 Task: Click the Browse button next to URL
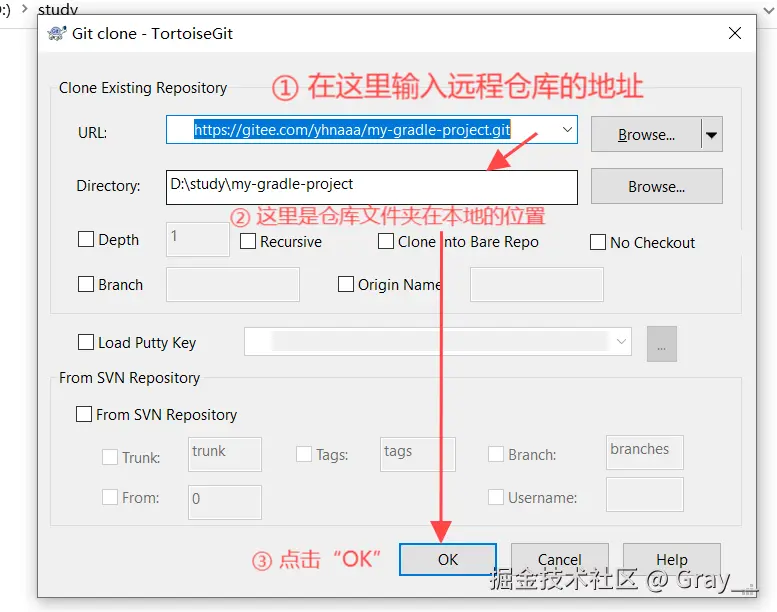(646, 134)
